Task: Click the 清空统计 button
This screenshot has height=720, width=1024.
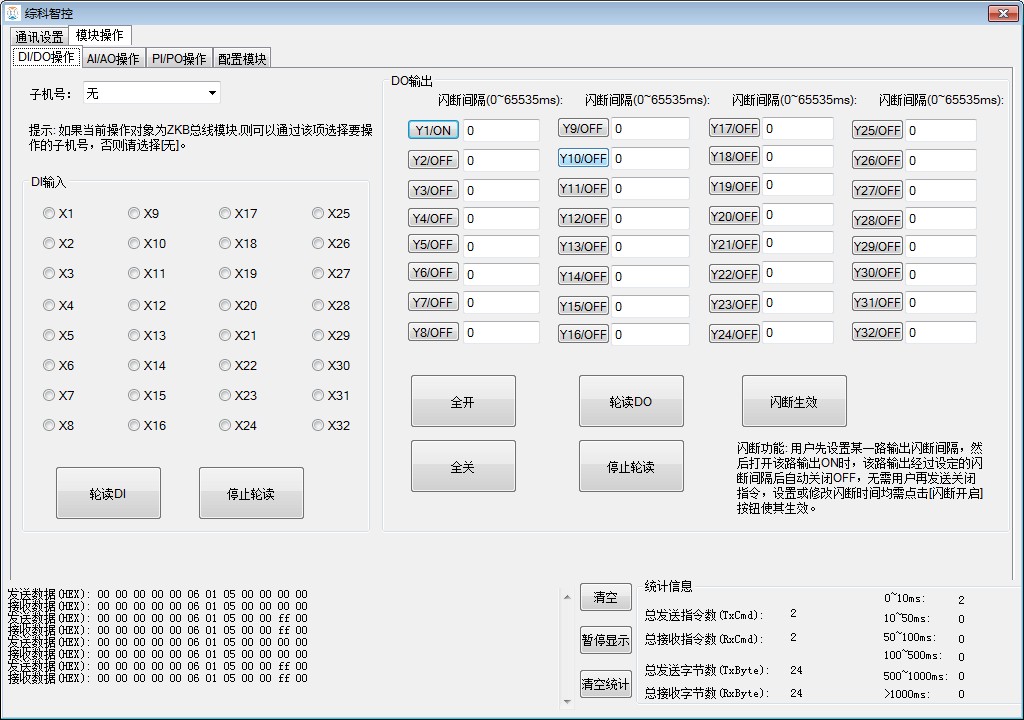Action: (x=605, y=684)
